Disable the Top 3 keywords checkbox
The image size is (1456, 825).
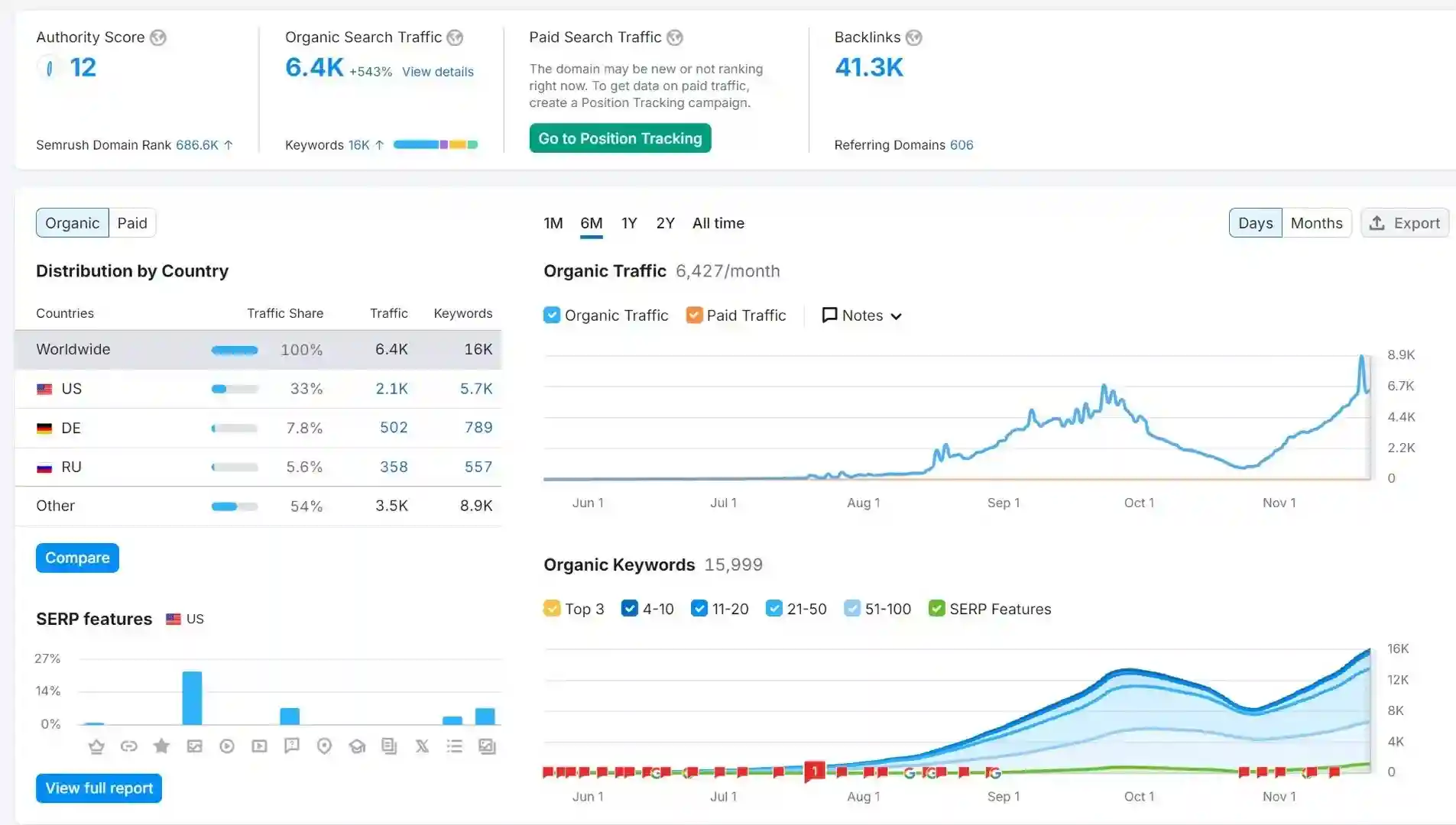(552, 609)
